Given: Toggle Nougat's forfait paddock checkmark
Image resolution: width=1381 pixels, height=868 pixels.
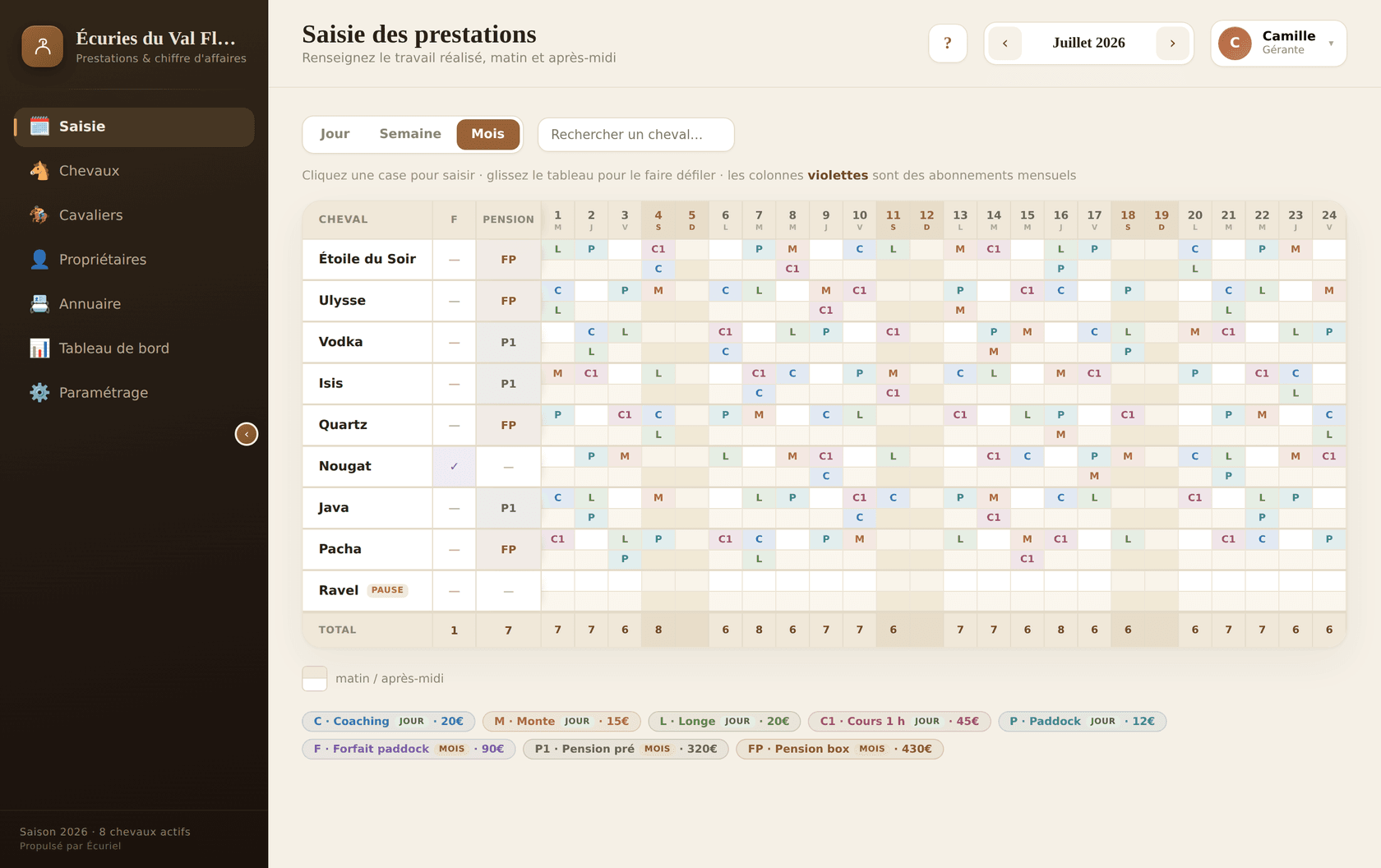Looking at the screenshot, I should pyautogui.click(x=454, y=466).
